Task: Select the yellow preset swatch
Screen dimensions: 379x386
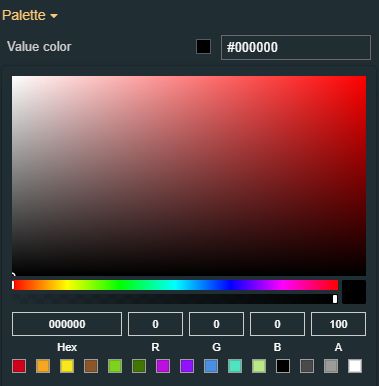Action: (x=67, y=366)
